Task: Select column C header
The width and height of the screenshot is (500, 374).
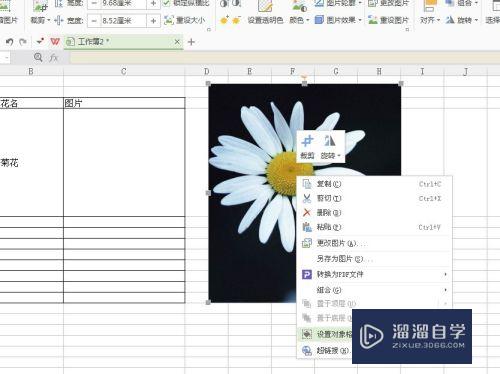Action: click(x=124, y=71)
